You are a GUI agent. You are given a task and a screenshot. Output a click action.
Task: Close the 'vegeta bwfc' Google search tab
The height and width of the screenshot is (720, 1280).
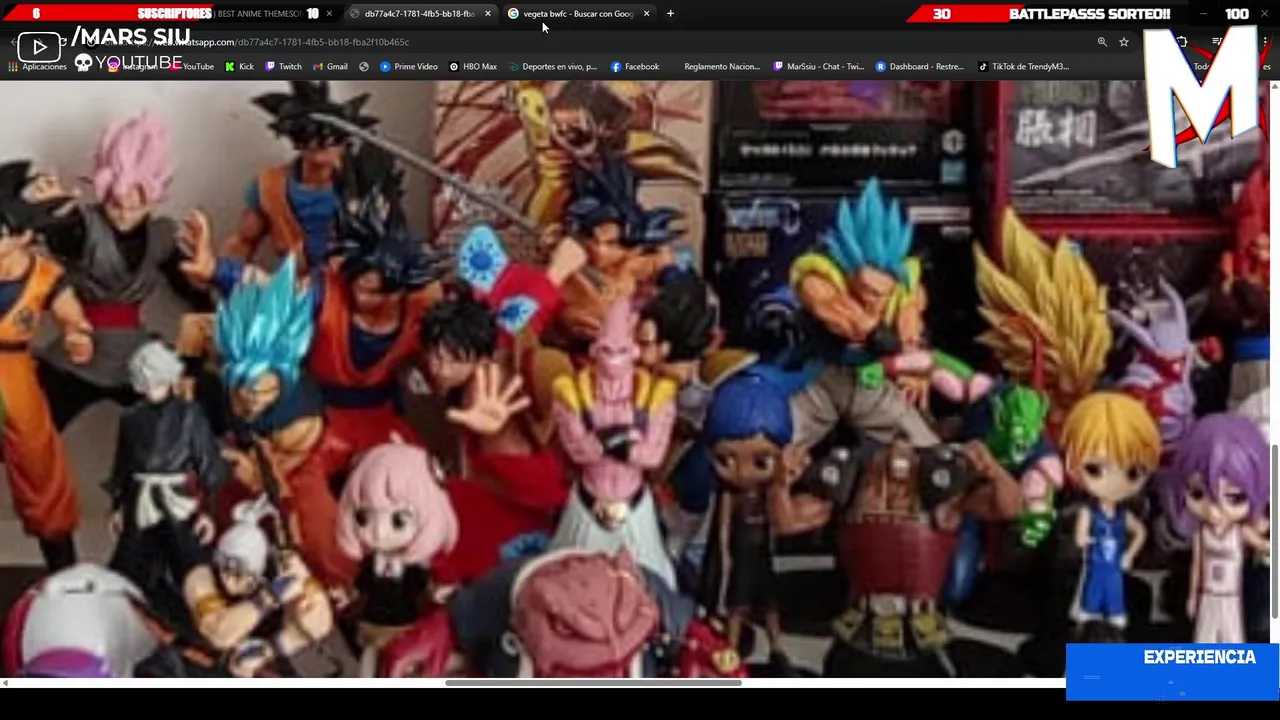(646, 14)
